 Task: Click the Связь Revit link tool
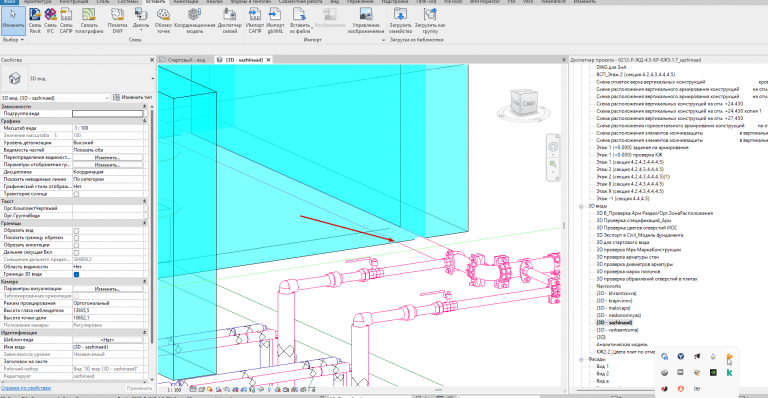[35, 21]
